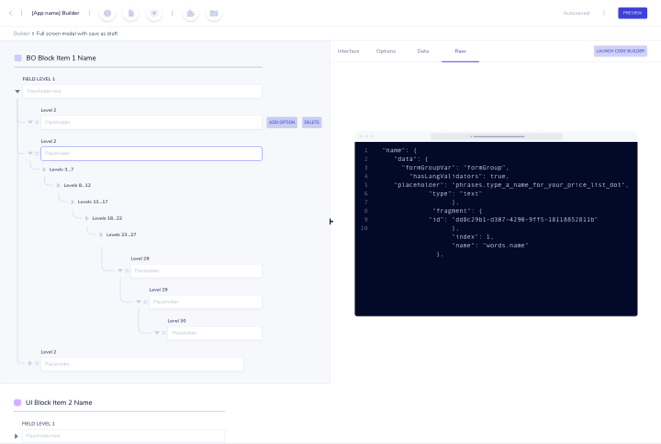Click code line containing "placeholder" phrase

[511, 185]
